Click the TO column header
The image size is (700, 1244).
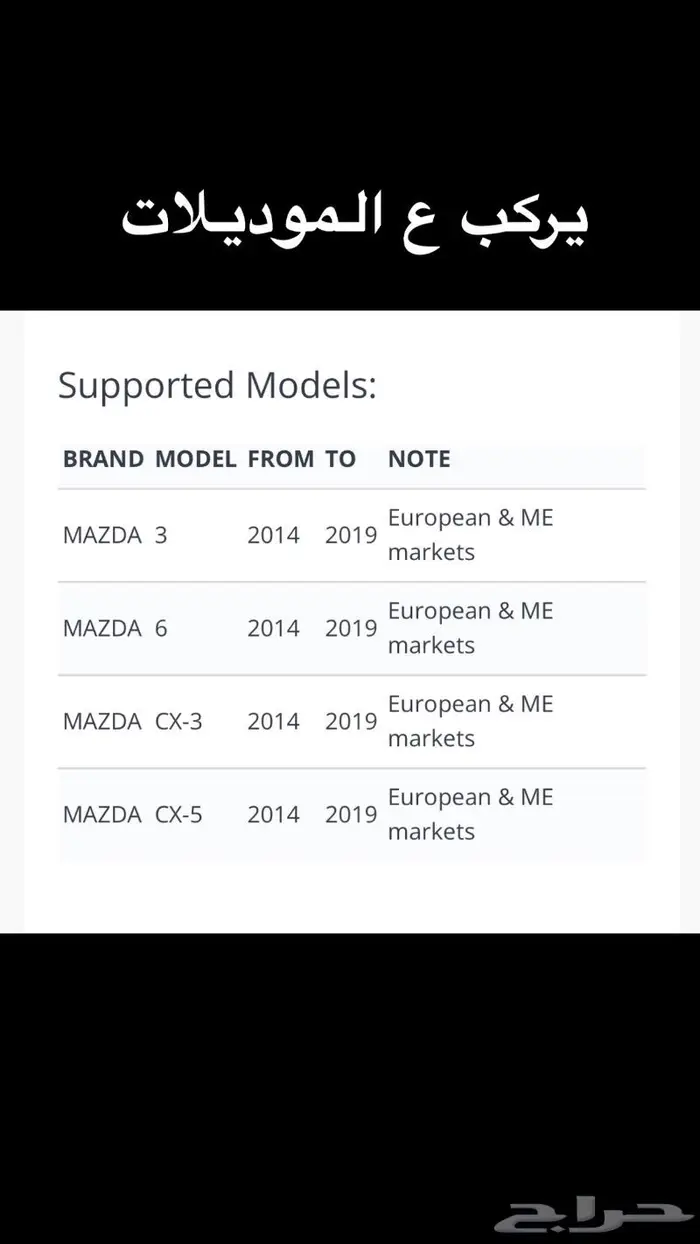(x=340, y=459)
